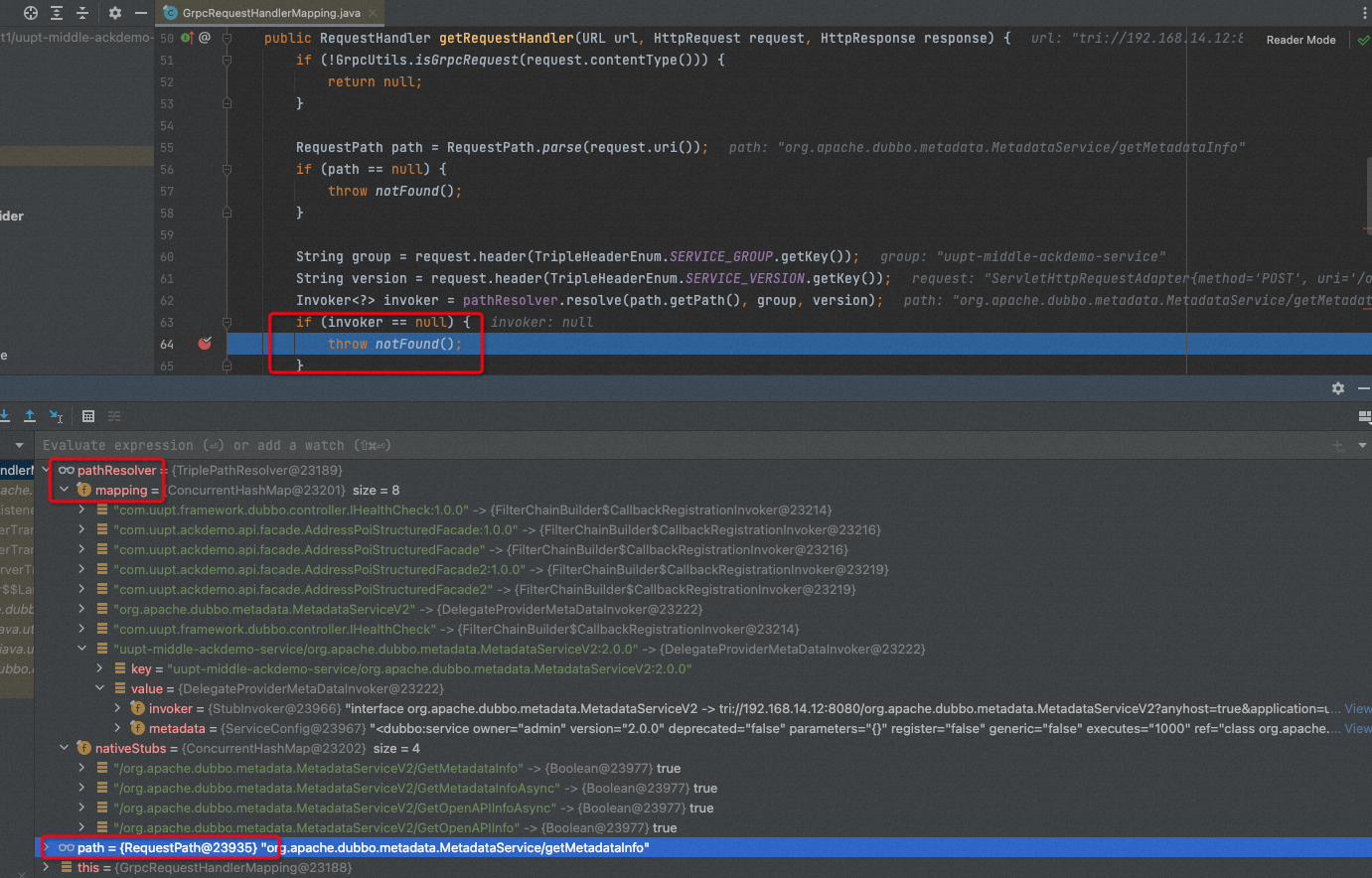Collapse the pathResolver variable node
The image size is (1372, 878).
tap(46, 470)
